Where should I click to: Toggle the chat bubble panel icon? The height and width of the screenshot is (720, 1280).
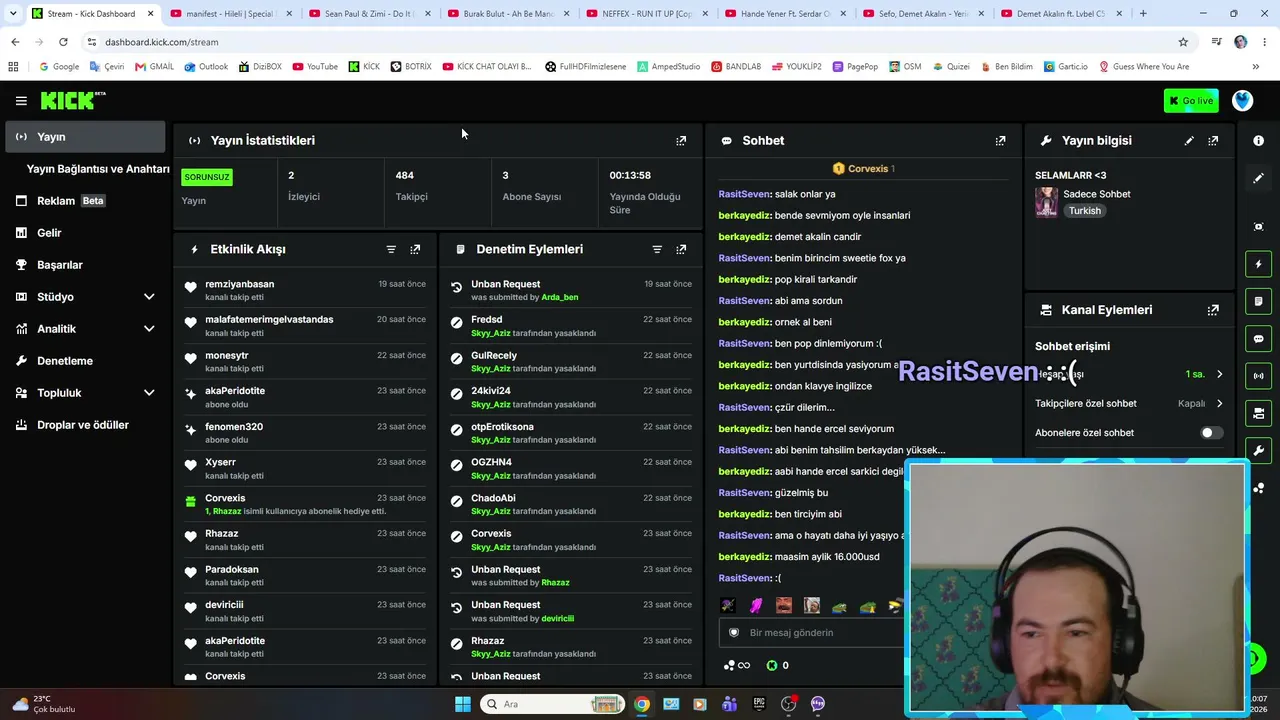[x=1258, y=339]
